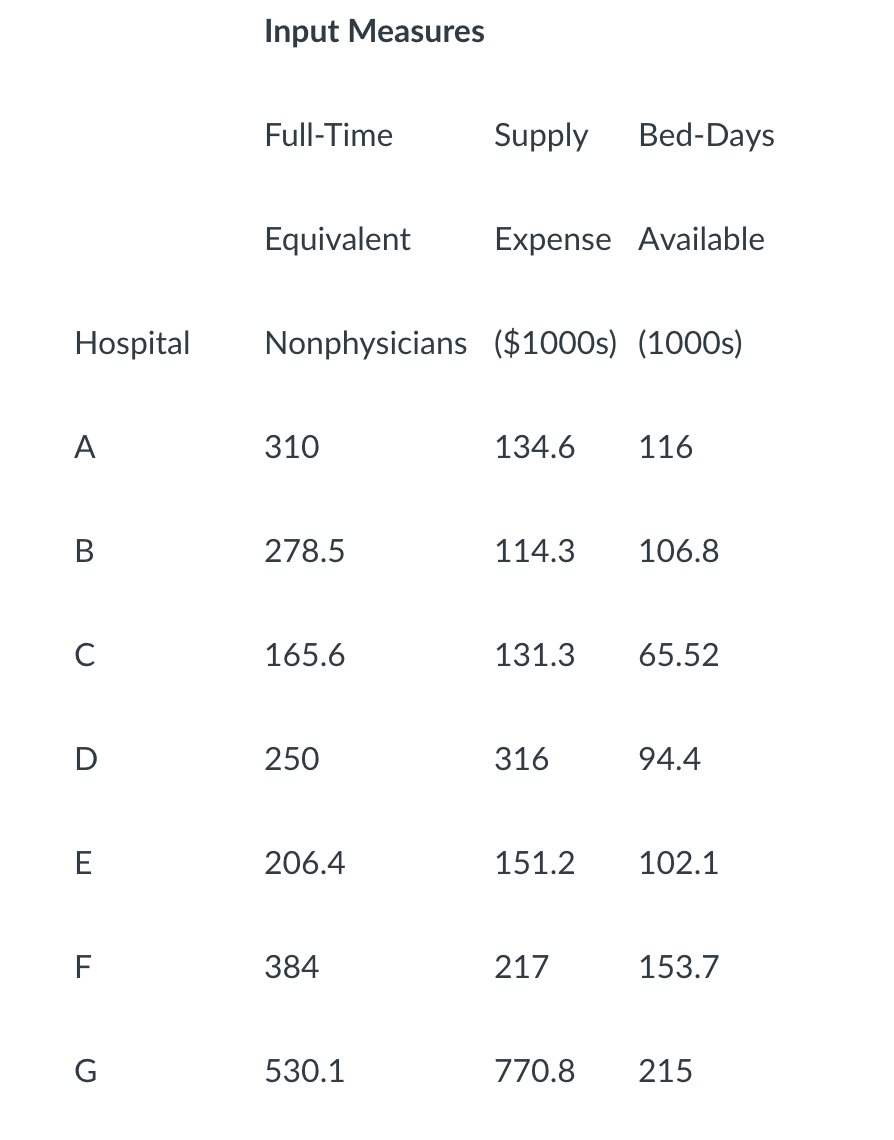Click Hospital G row label

click(86, 1071)
